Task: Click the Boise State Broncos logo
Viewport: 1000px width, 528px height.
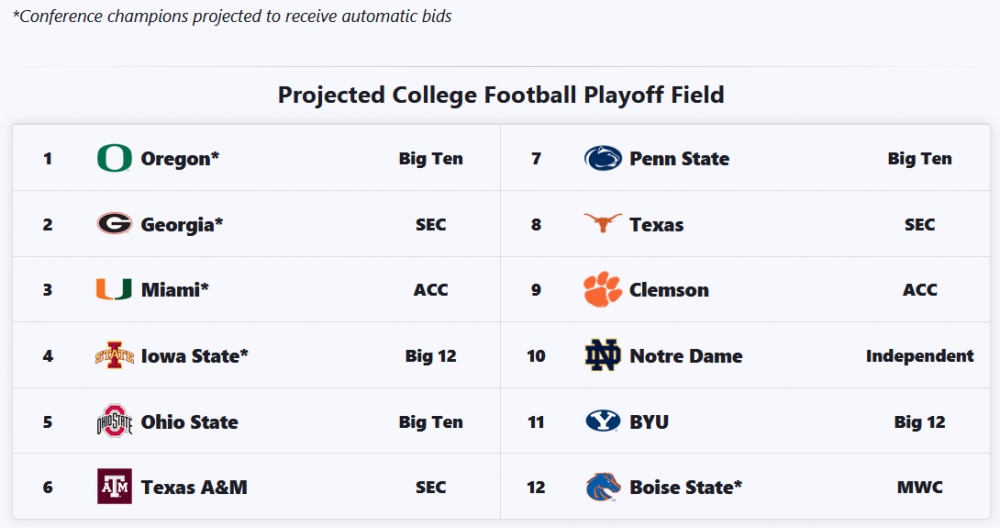Action: 603,487
